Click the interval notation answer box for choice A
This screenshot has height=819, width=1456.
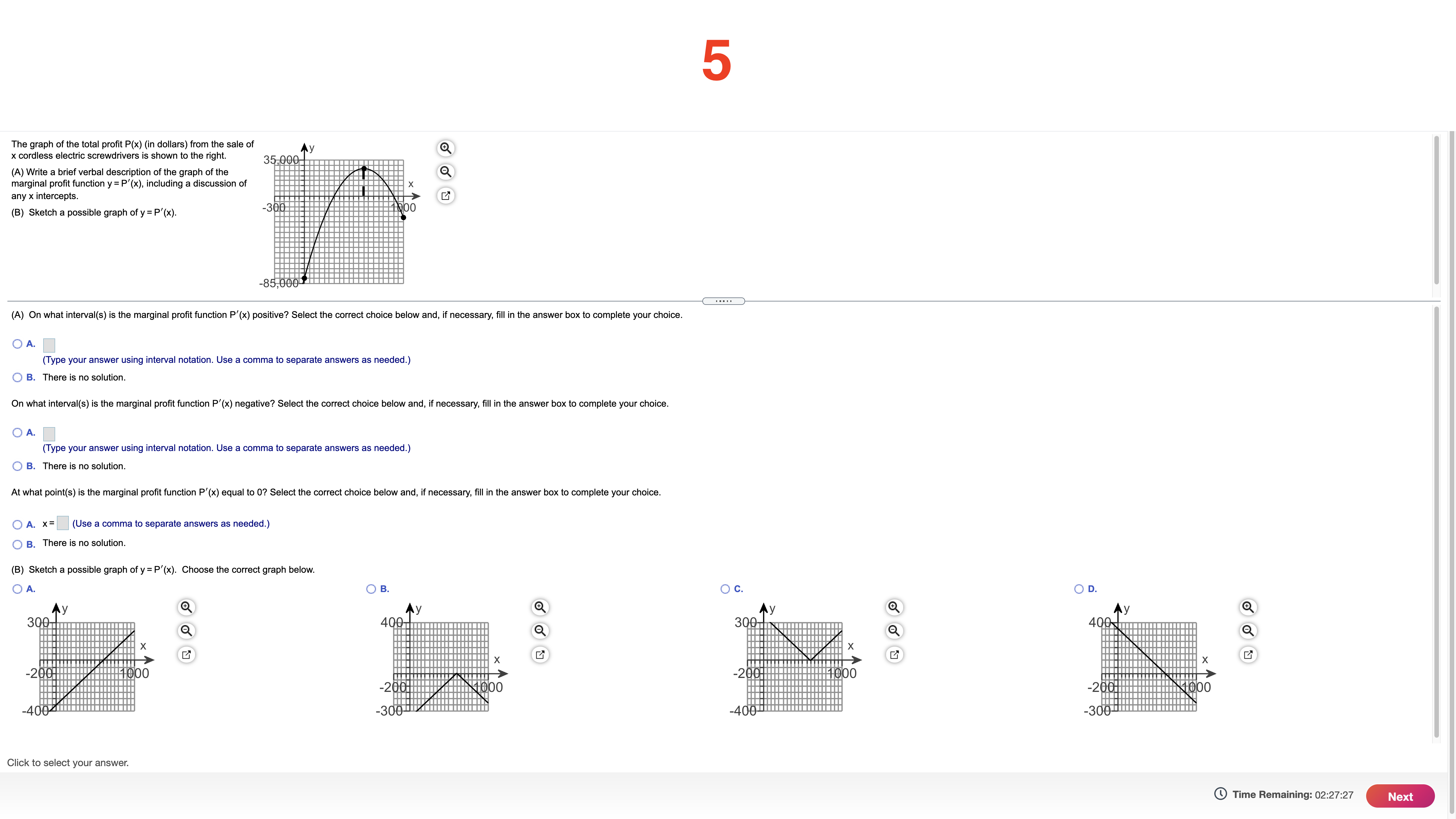coord(49,345)
